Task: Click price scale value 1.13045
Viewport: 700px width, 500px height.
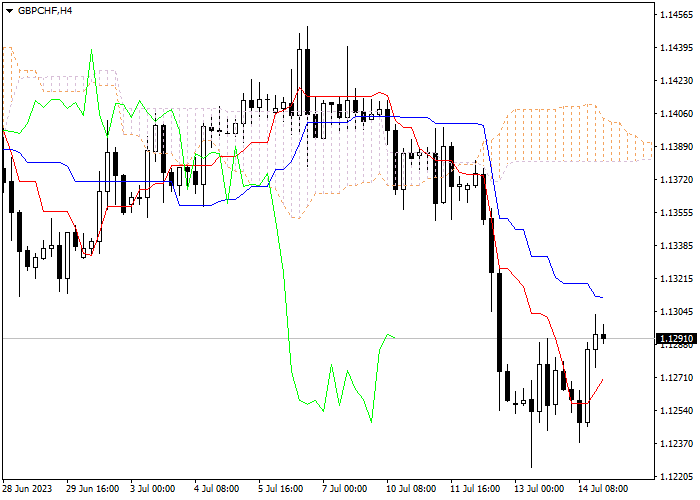Action: coord(676,312)
